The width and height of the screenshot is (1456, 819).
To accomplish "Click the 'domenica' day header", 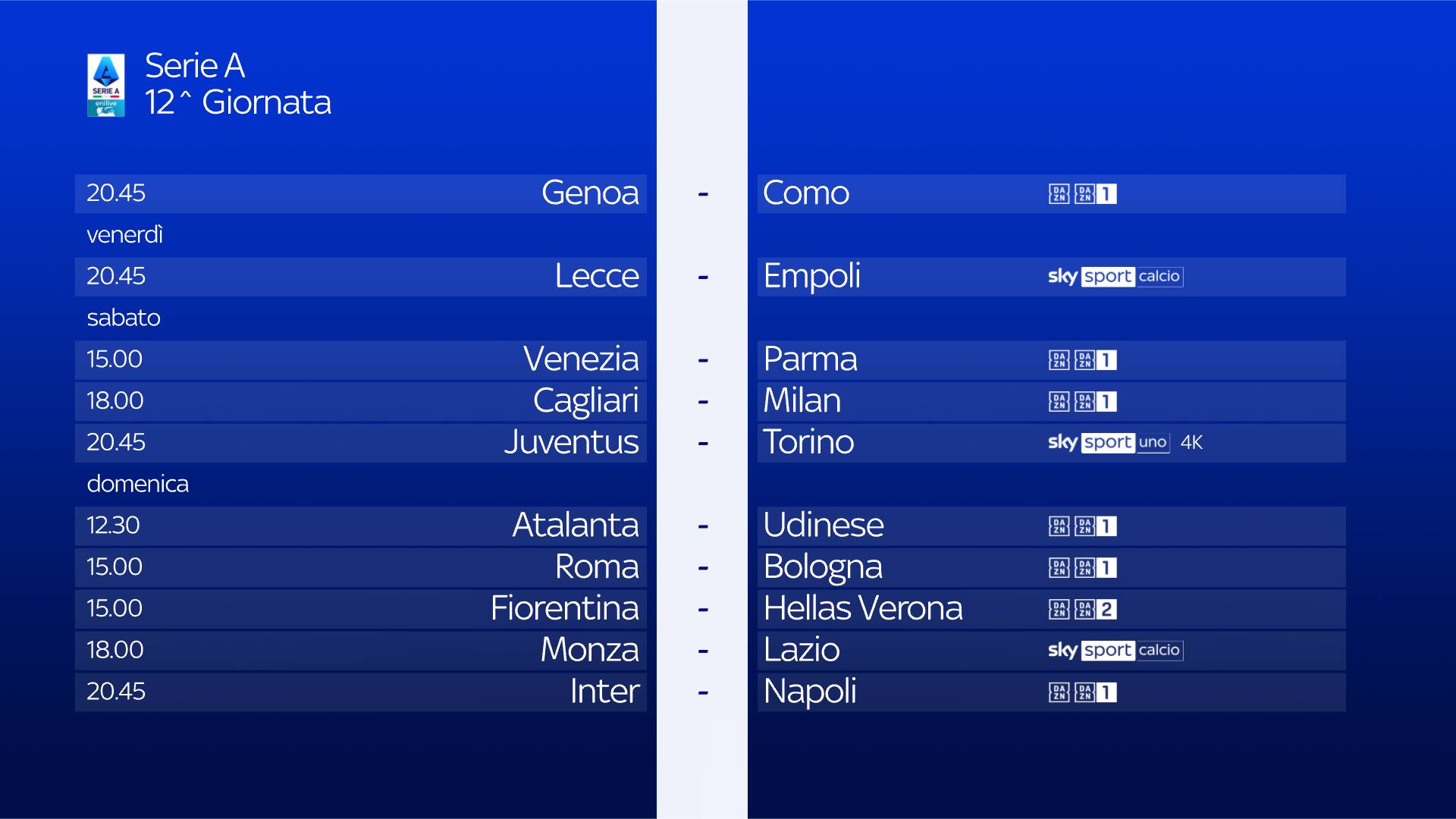I will (137, 484).
